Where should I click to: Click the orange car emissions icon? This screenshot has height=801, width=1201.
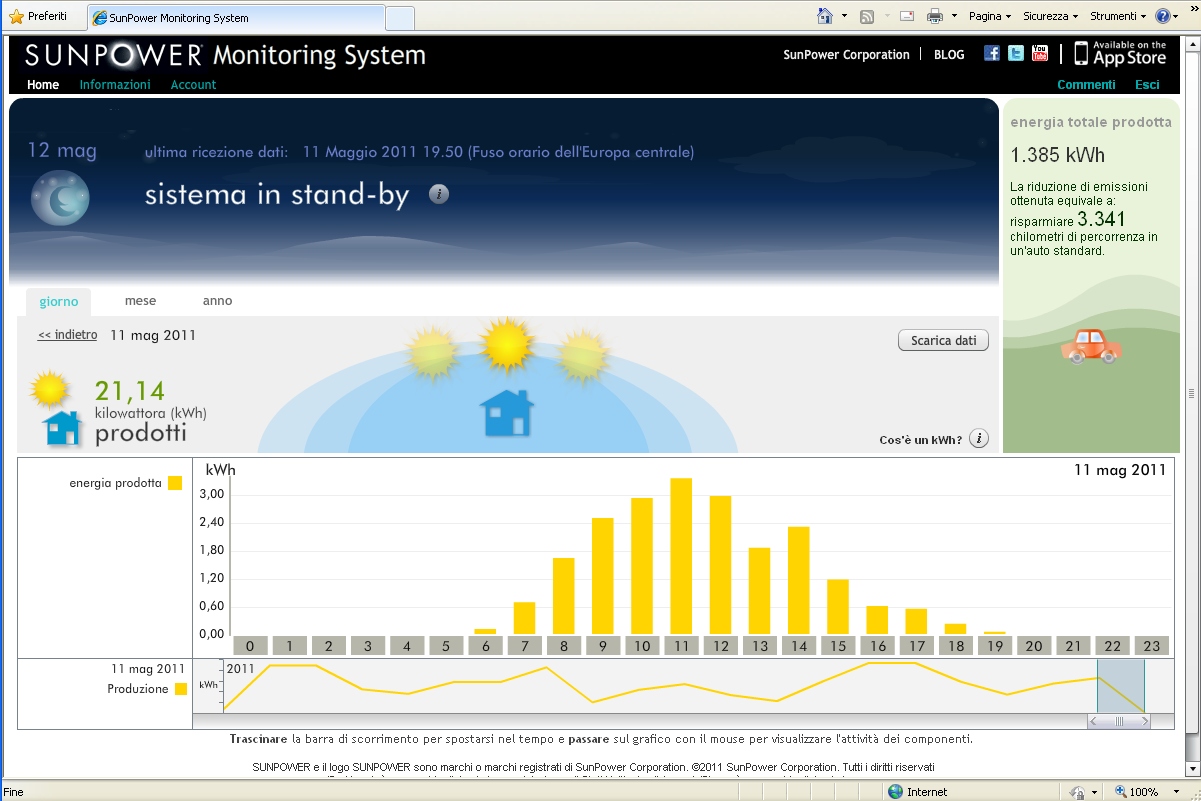(1091, 345)
